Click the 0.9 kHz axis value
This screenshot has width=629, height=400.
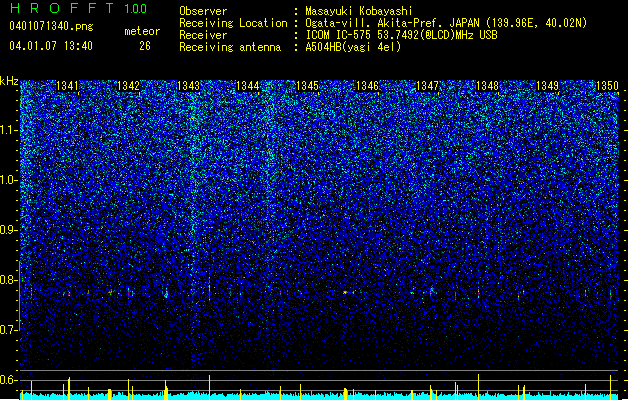pyautogui.click(x=9, y=230)
